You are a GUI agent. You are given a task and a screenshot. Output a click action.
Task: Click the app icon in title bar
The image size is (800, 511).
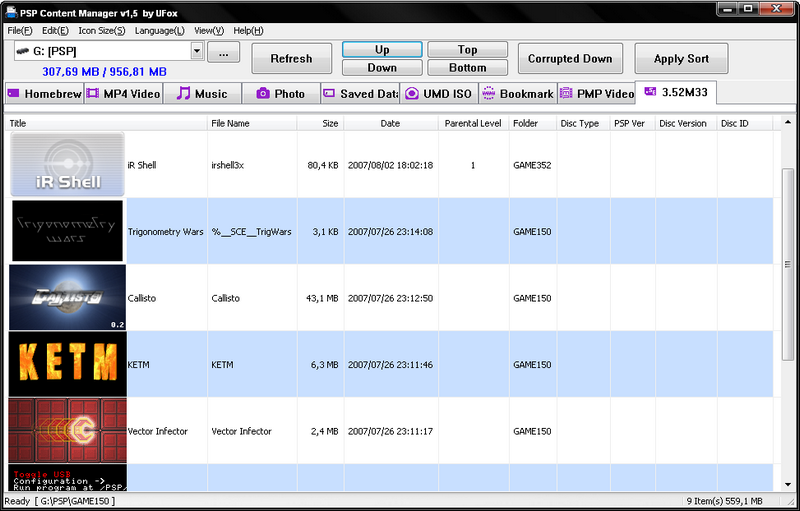click(x=10, y=11)
